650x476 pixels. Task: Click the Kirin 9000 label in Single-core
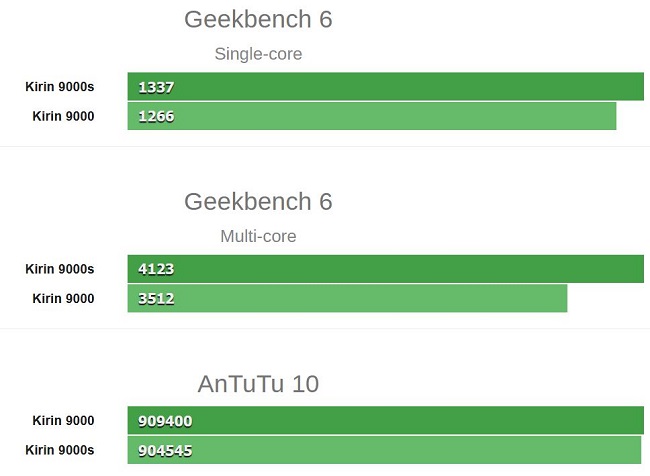coord(63,116)
